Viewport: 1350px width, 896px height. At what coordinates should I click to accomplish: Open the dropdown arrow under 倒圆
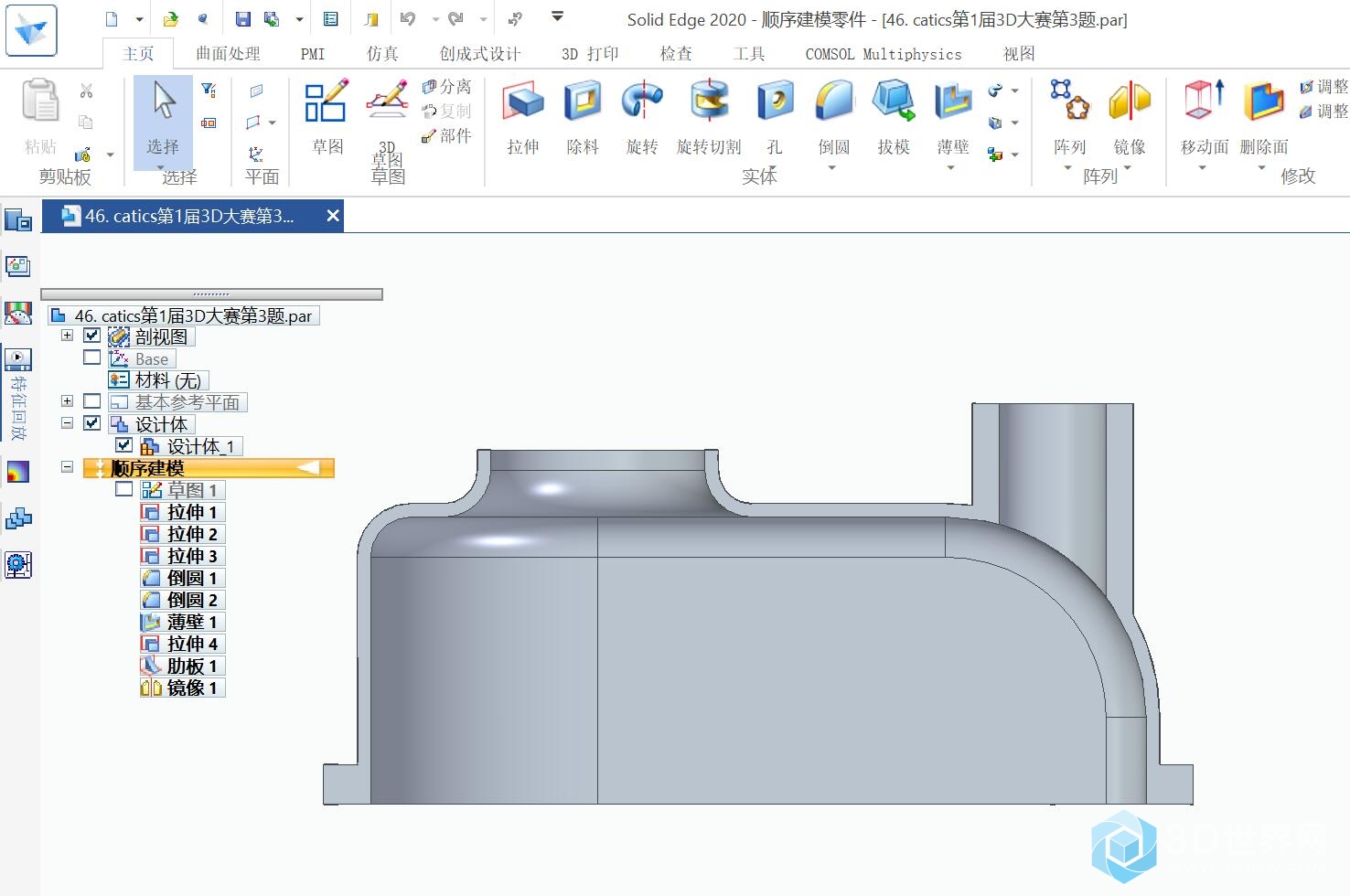tap(832, 168)
